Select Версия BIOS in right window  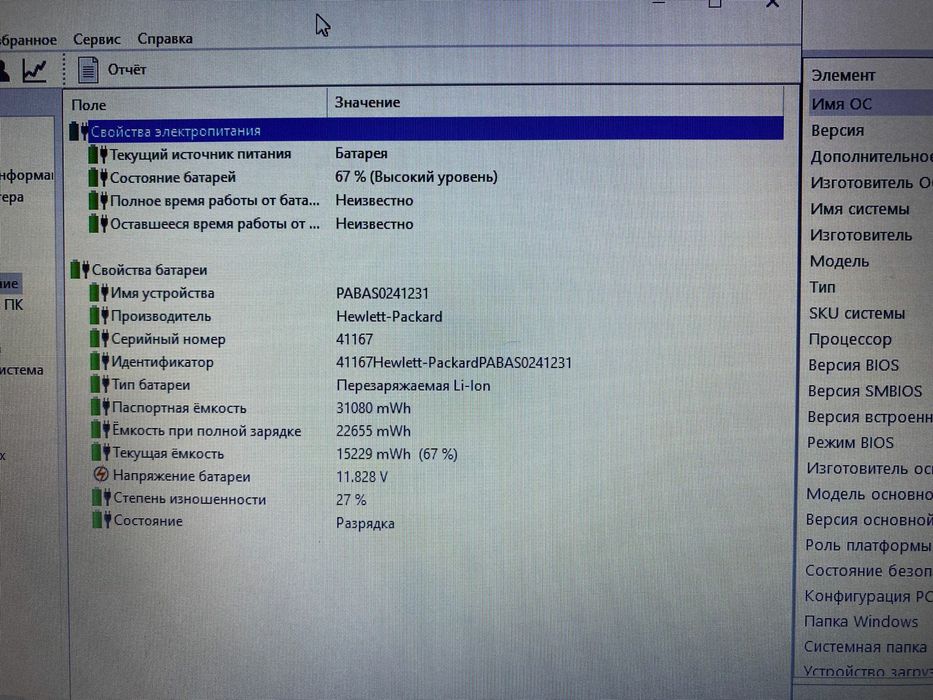[853, 365]
